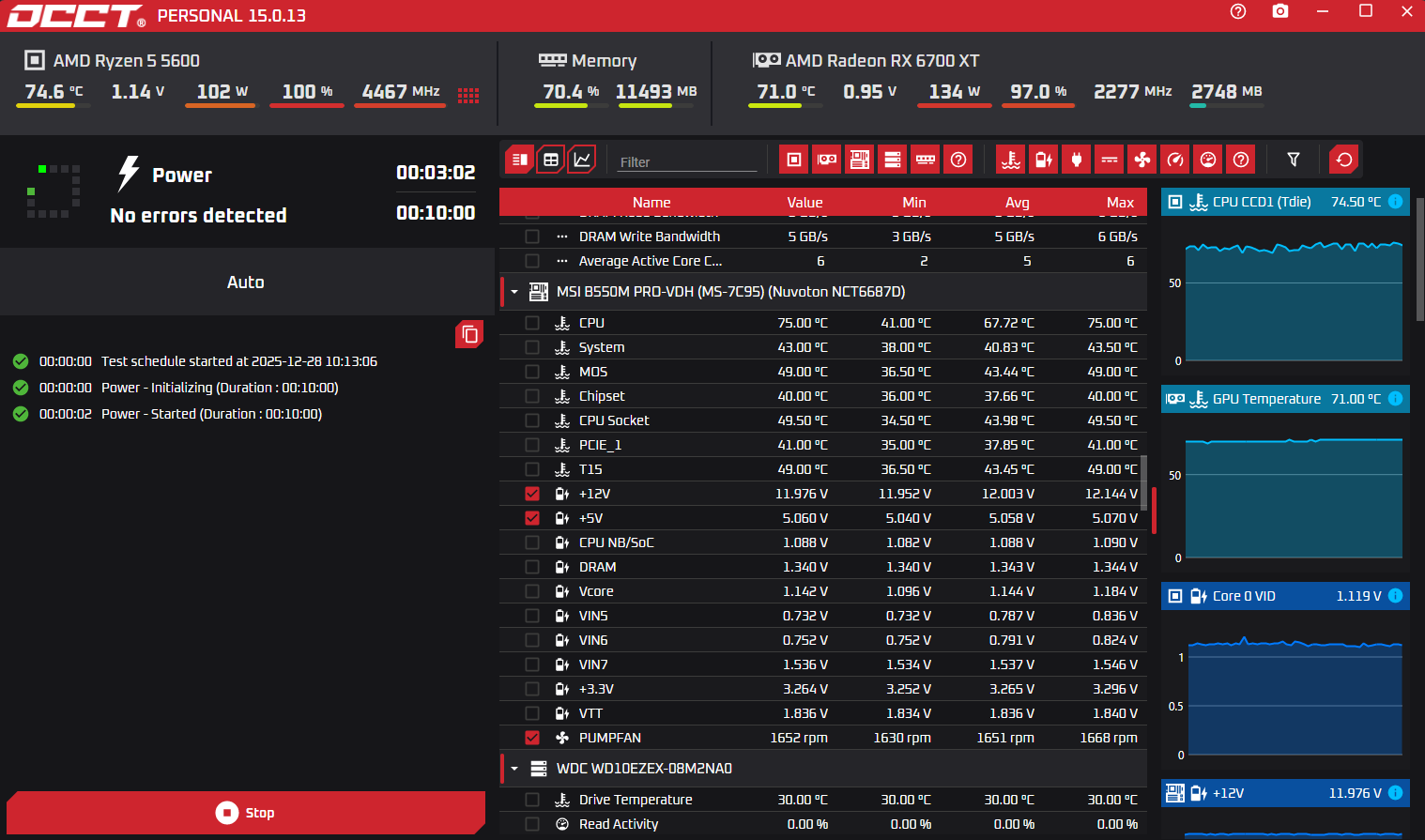Uncheck the PUMPFAN sensor checkbox
This screenshot has width=1425, height=840.
click(x=532, y=738)
